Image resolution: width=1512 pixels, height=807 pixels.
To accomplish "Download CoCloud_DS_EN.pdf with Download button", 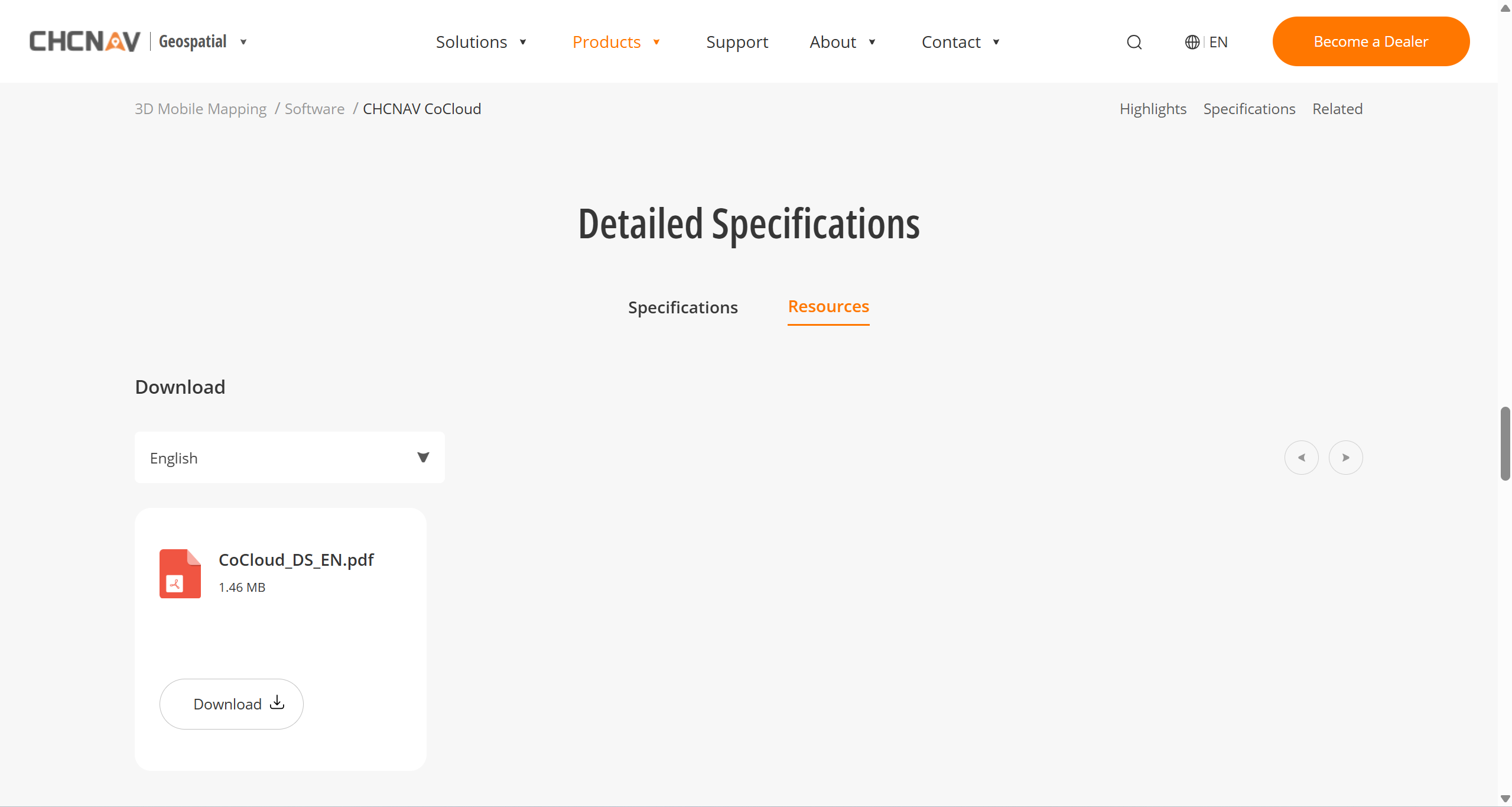I will [231, 704].
